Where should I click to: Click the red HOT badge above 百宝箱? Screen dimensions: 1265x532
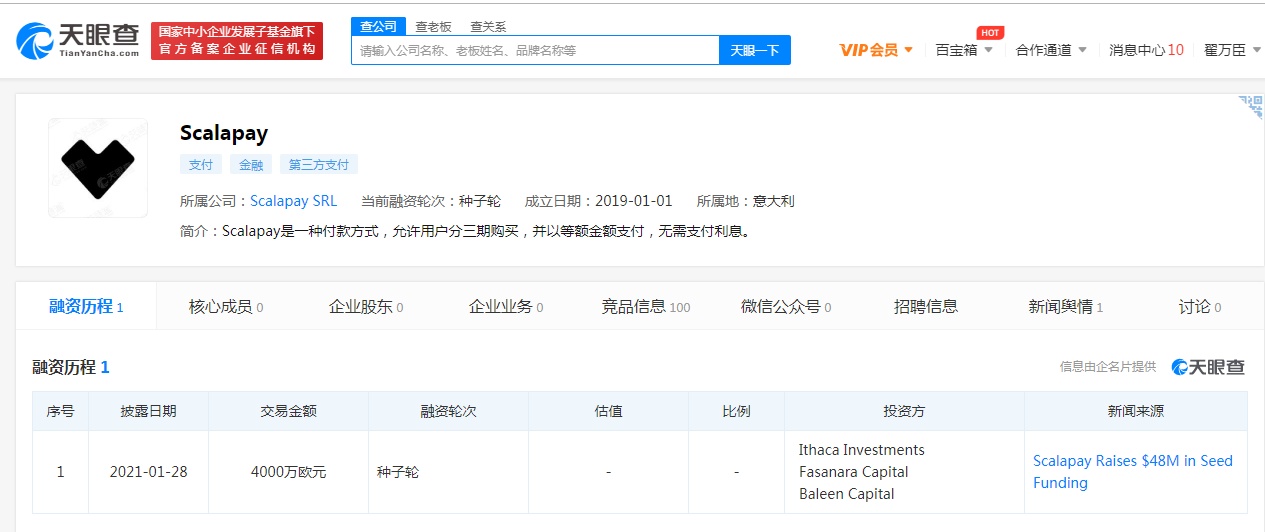point(990,33)
